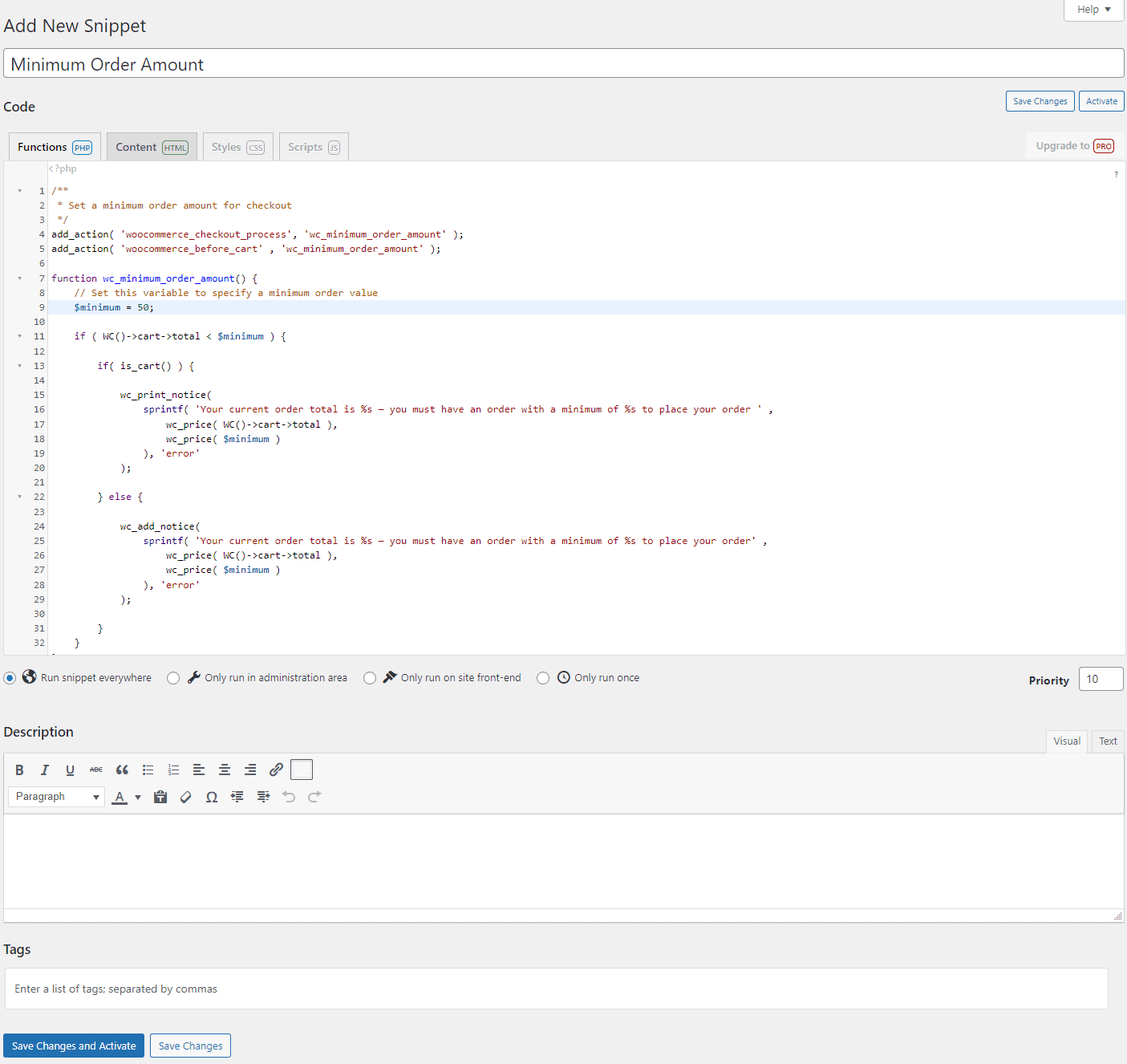Select the Run snippet everywhere radio button

coord(10,677)
